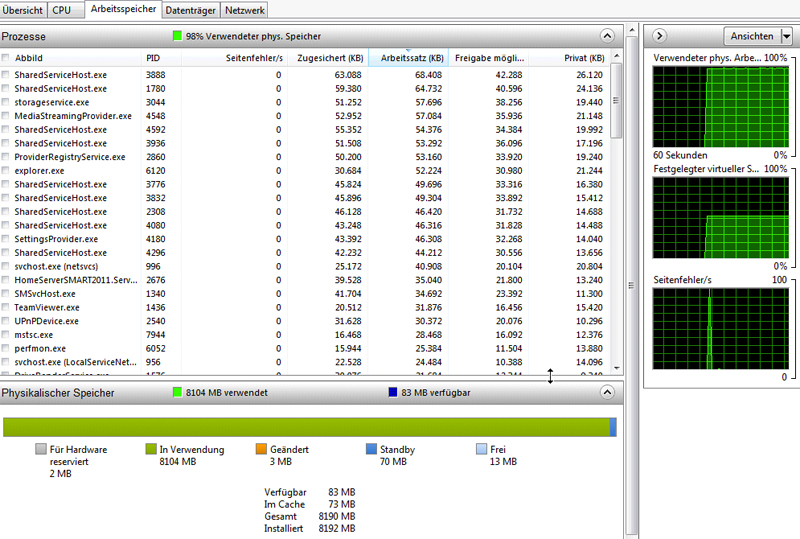Click the green used-memory indicator in Prozesse header
The height and width of the screenshot is (539, 800).
pos(178,36)
